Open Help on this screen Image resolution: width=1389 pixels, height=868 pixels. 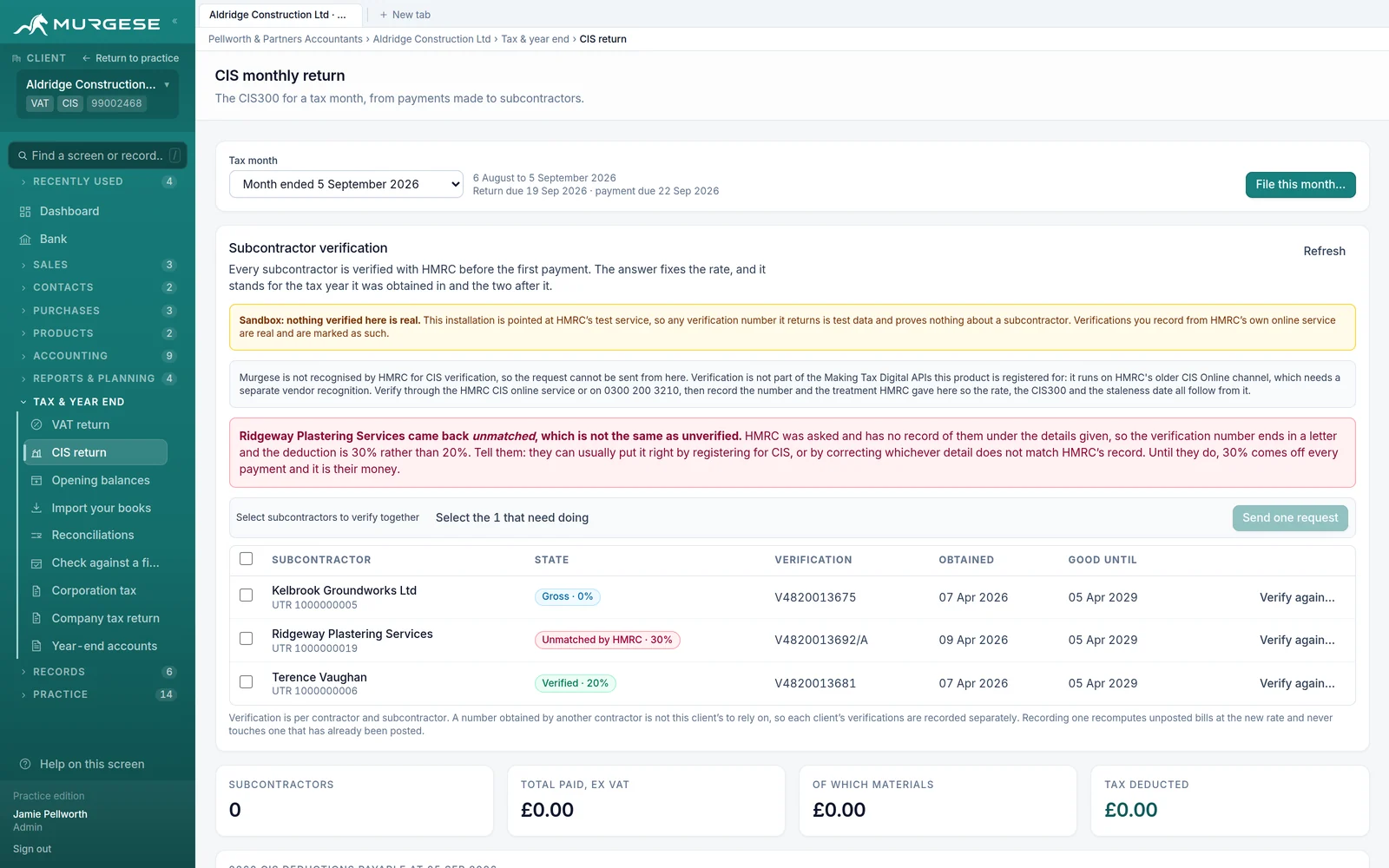click(82, 764)
